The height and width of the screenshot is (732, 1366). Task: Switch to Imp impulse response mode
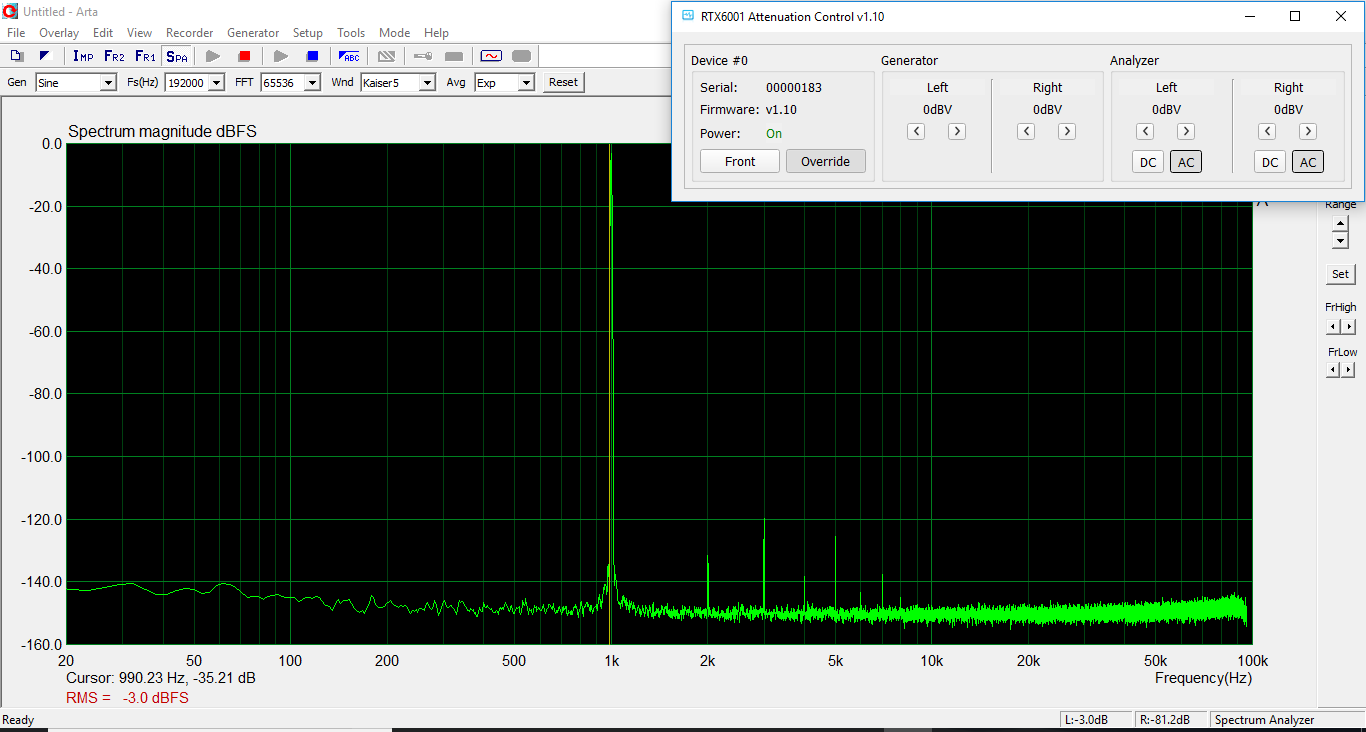(83, 56)
